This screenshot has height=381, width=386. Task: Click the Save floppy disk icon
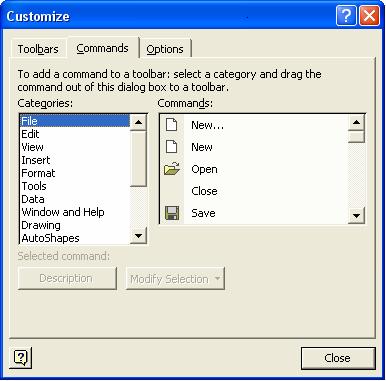click(x=172, y=213)
